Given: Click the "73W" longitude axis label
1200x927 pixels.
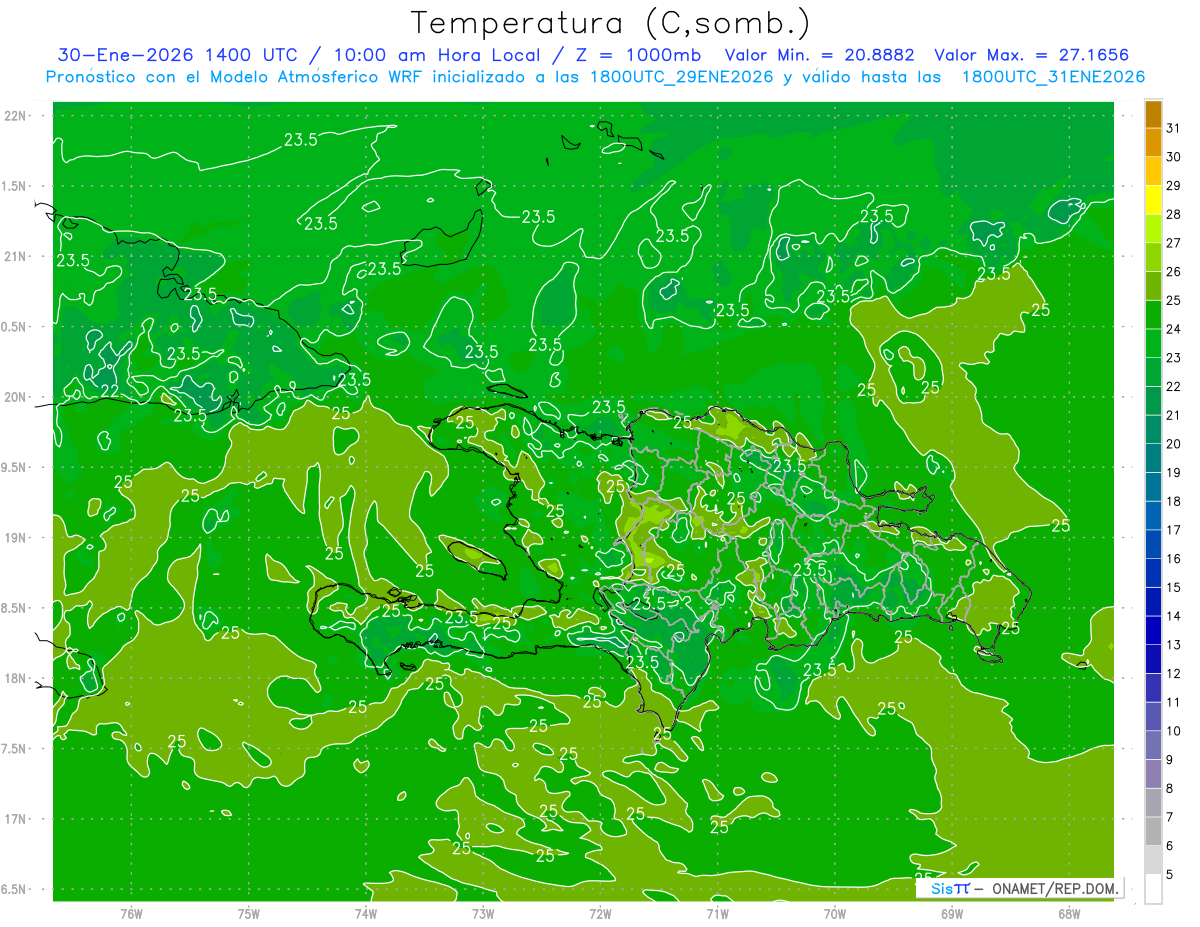Looking at the screenshot, I should click(x=483, y=914).
